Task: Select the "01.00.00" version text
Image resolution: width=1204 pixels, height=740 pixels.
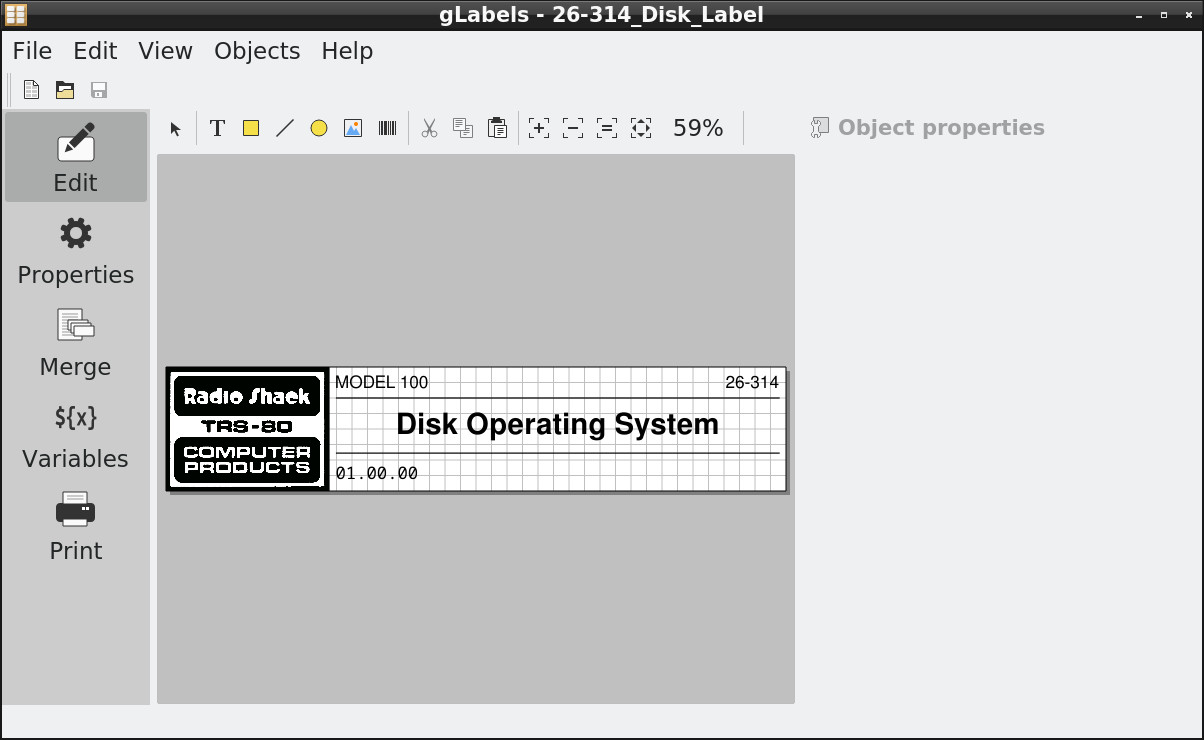Action: (376, 473)
